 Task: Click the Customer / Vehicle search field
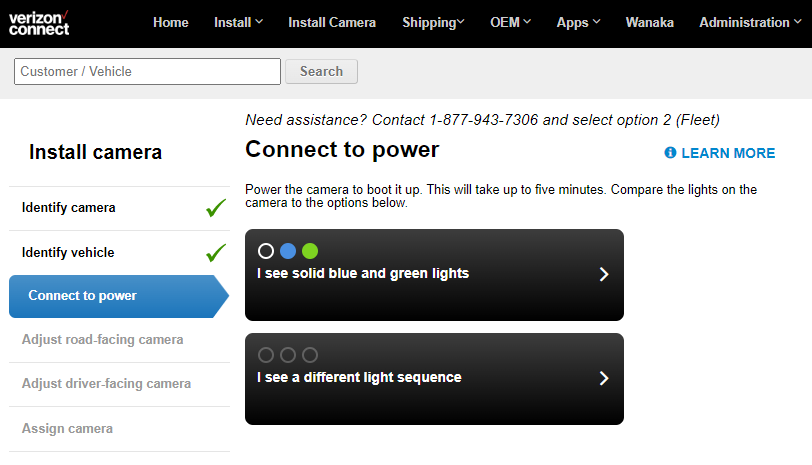(147, 71)
